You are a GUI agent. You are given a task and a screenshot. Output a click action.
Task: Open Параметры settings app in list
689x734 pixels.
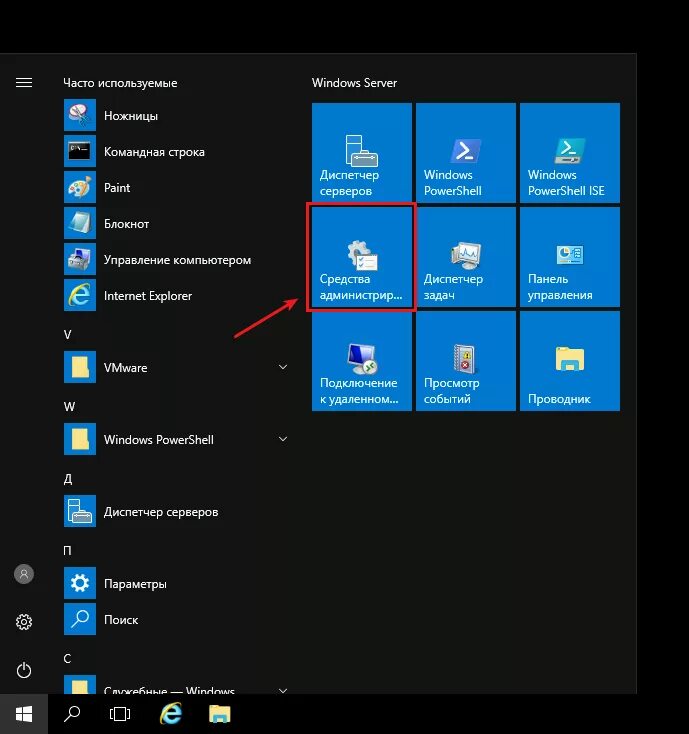coord(176,583)
